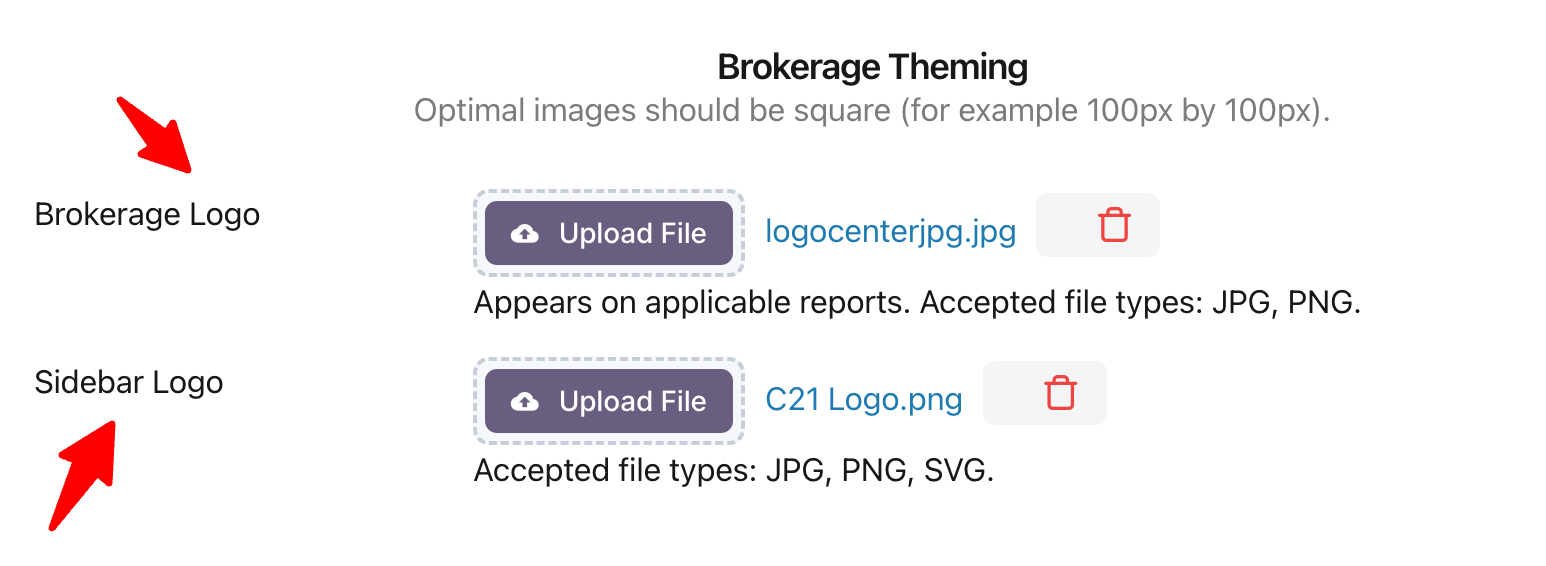Screen dimensions: 1546x566
Task: Click the dashed dropzone border around Brokerage upload
Action: [x=608, y=193]
